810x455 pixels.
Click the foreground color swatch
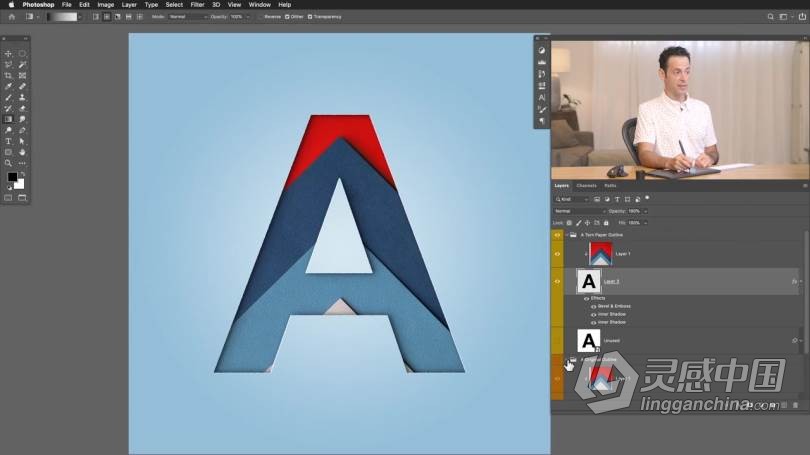click(12, 177)
